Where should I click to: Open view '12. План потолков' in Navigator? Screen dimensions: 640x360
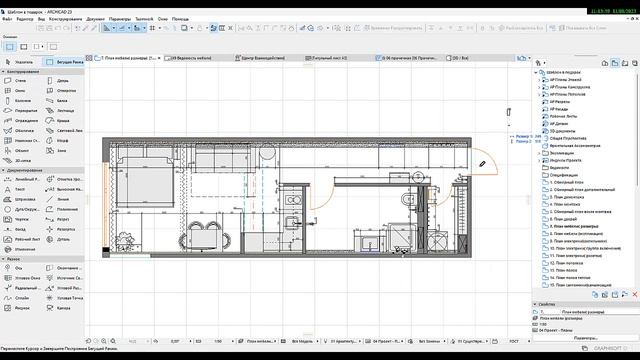566,263
